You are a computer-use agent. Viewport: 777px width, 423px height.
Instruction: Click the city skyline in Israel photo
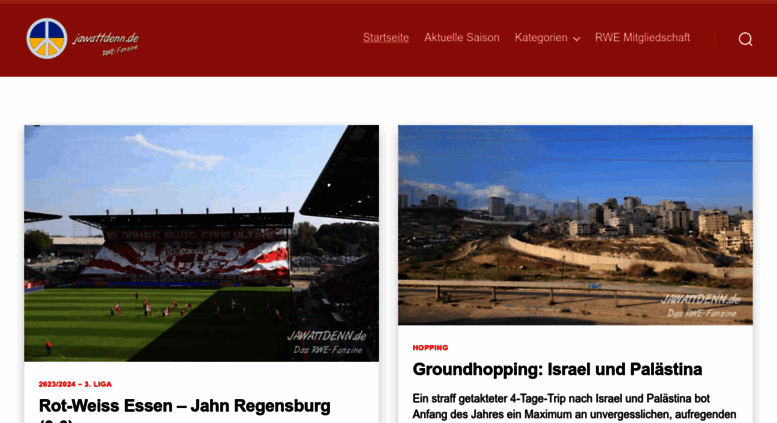click(x=619, y=213)
